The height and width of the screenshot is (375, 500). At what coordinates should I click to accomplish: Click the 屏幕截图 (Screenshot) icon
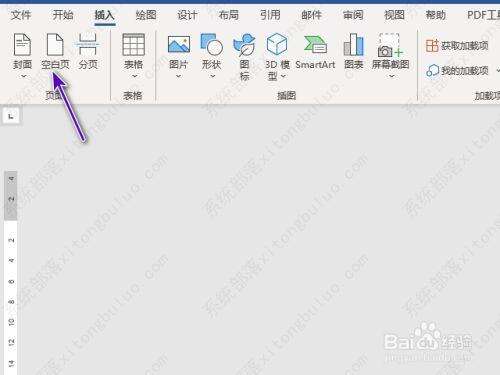[390, 45]
